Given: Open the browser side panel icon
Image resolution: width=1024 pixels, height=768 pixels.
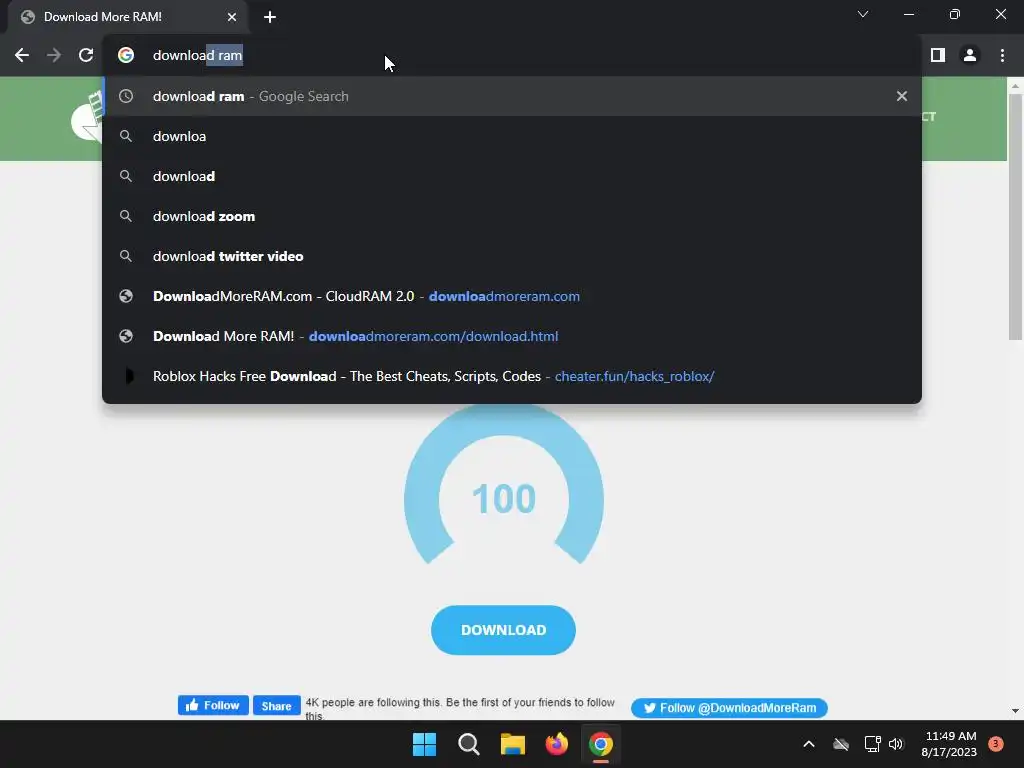Looking at the screenshot, I should click(938, 56).
